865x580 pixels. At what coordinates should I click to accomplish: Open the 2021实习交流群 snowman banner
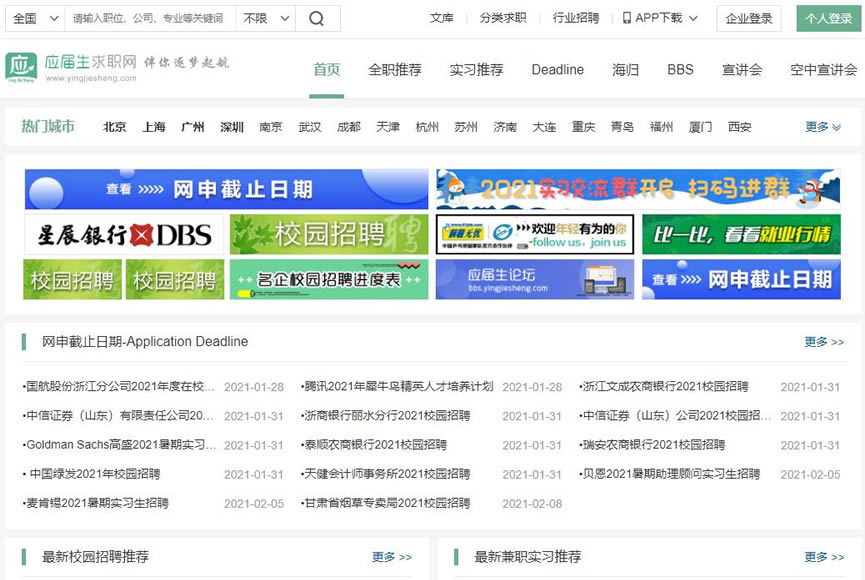click(x=638, y=189)
